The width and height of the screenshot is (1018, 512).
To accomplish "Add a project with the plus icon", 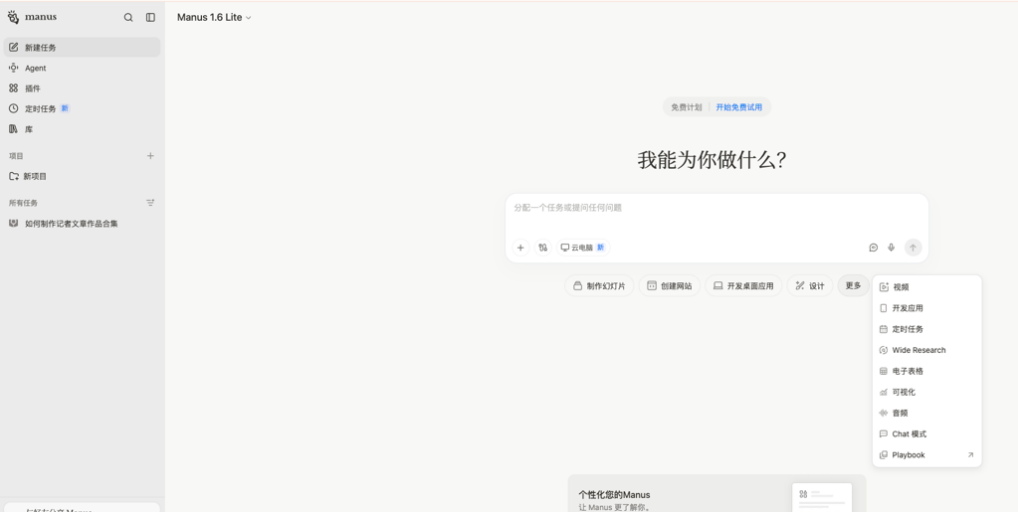I will pyautogui.click(x=151, y=156).
